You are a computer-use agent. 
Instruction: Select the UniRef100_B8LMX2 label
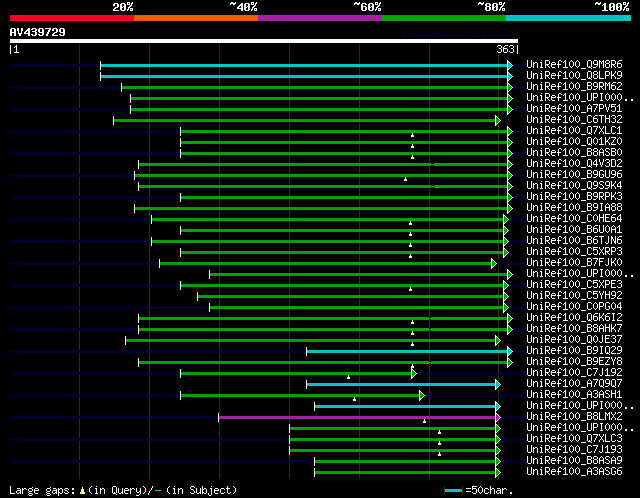[574, 416]
